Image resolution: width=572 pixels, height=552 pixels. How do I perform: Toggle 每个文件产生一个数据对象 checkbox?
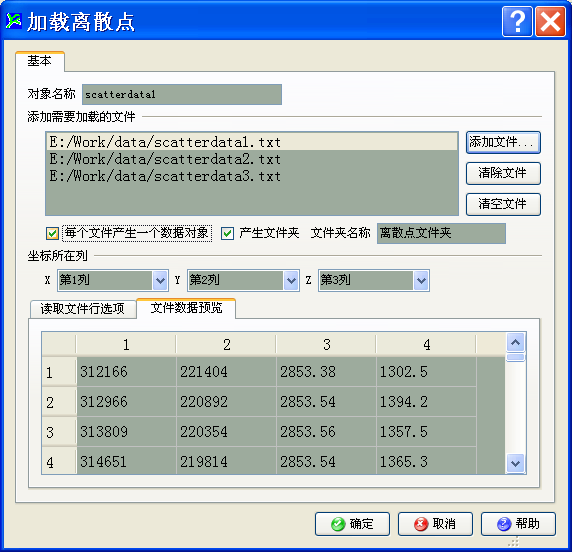click(52, 233)
